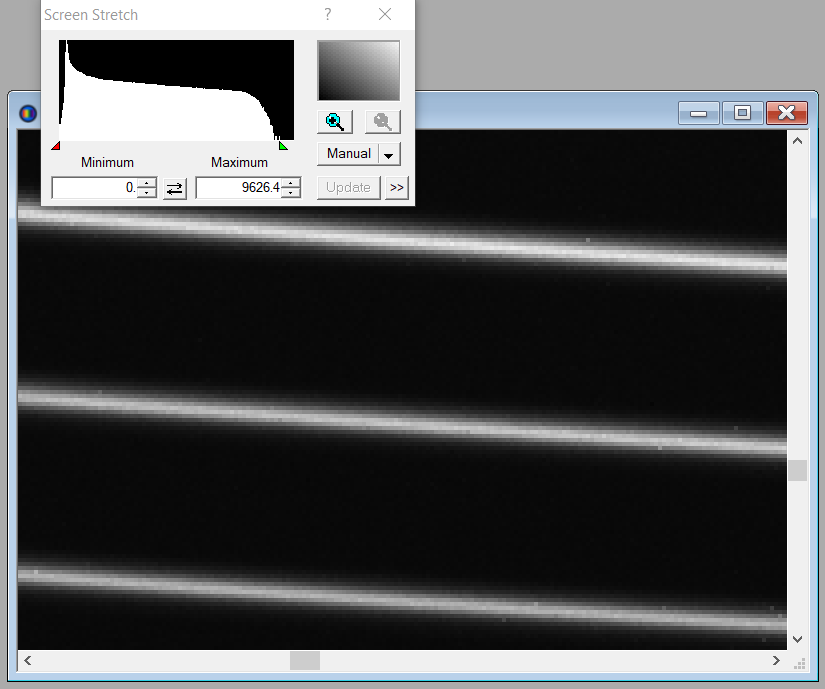Click the vertical scrollbar down arrow
Screen dimensions: 825x689
pyautogui.click(x=797, y=638)
